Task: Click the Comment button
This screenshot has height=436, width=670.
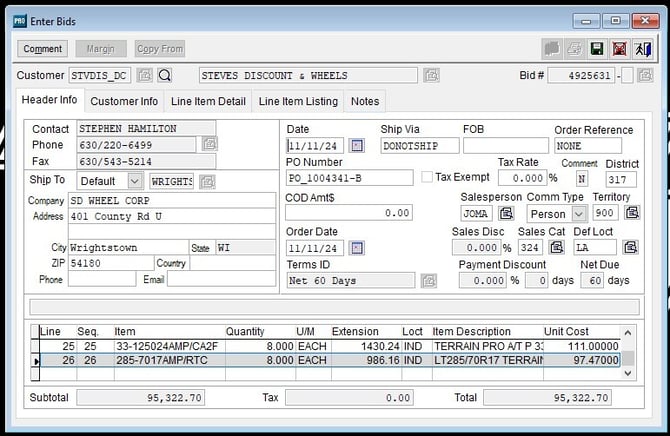Action: (43, 48)
